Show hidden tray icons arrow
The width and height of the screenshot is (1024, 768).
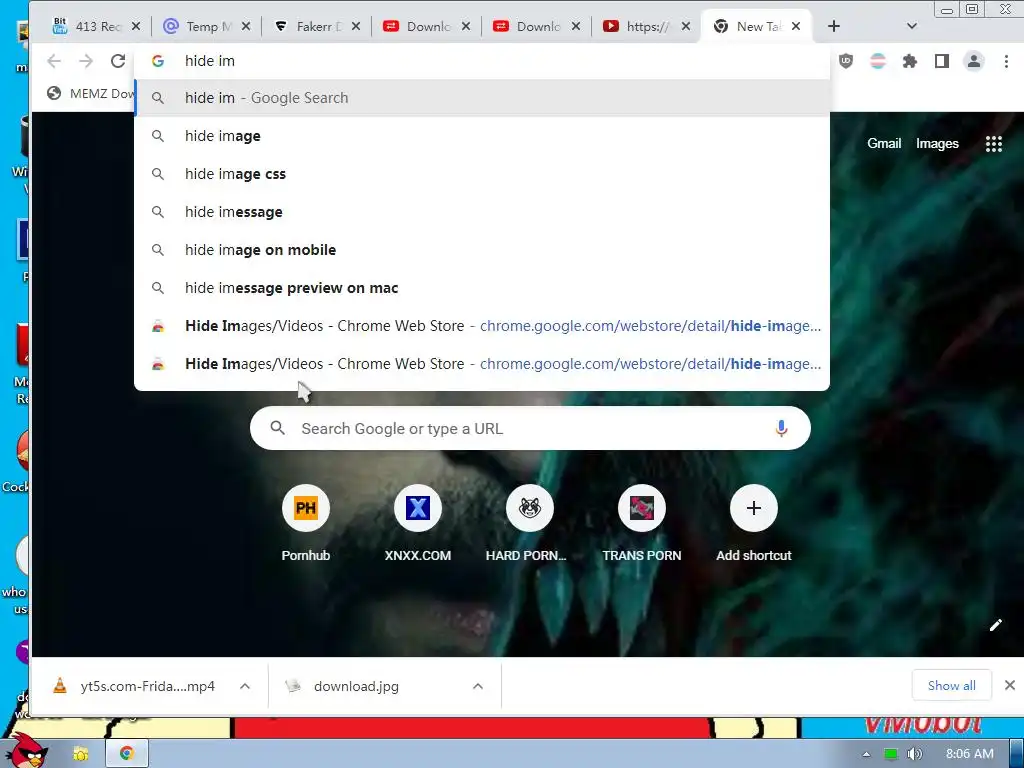coord(866,754)
